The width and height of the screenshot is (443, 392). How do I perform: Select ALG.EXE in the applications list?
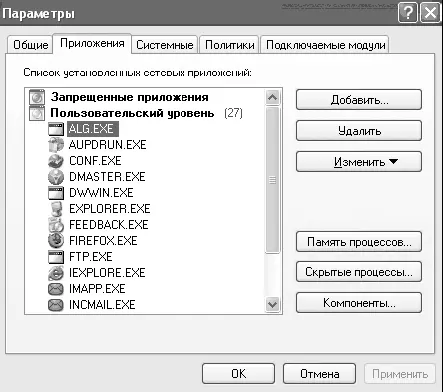[x=93, y=129]
